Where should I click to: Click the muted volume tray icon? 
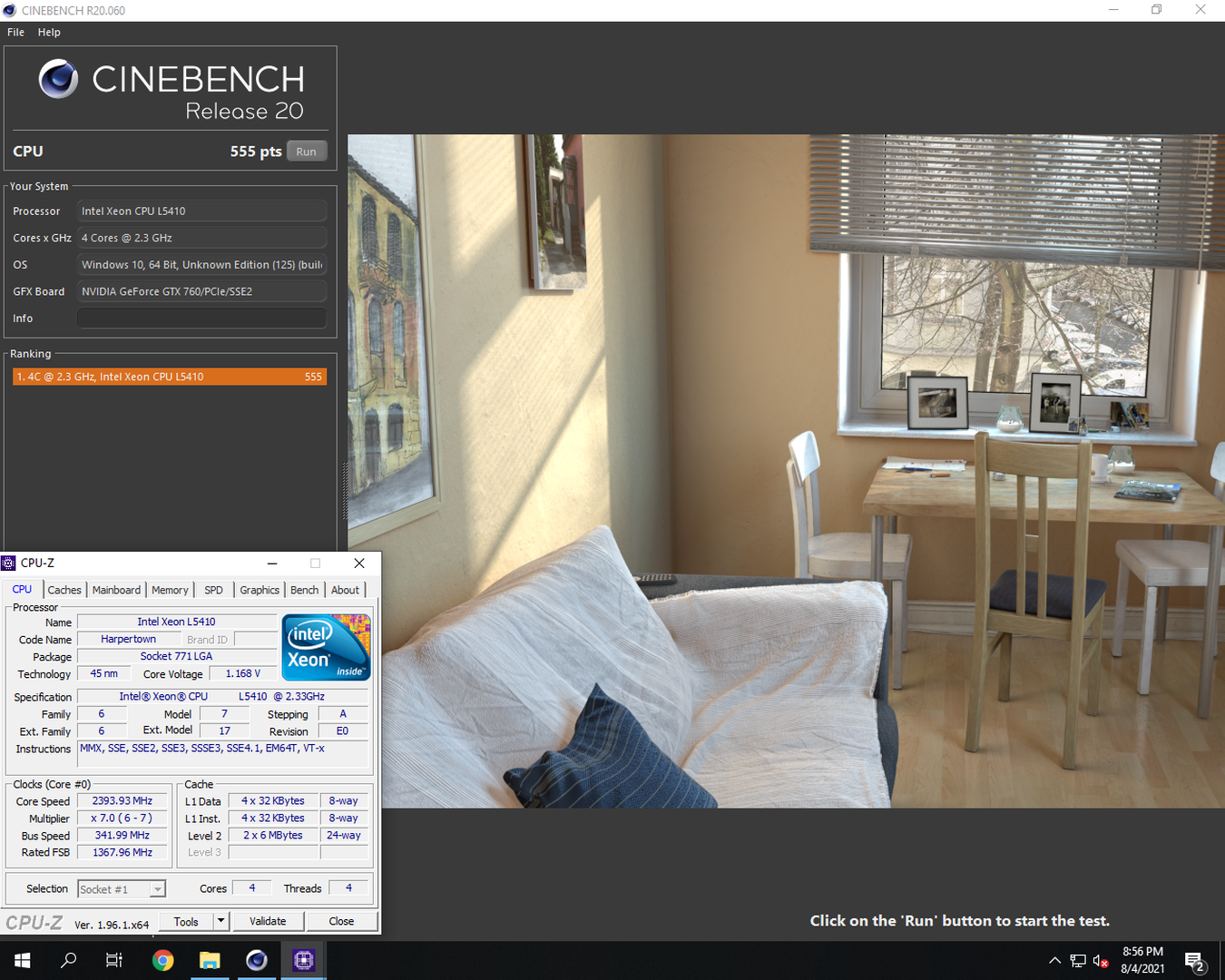pos(1101,961)
